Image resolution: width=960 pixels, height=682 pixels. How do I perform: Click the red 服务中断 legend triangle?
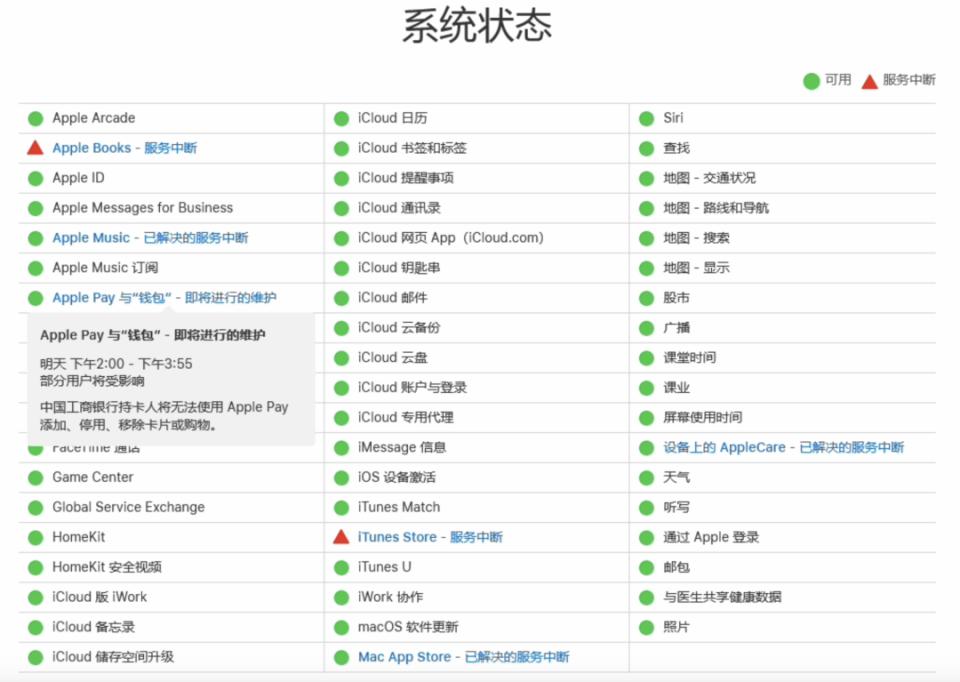click(869, 81)
